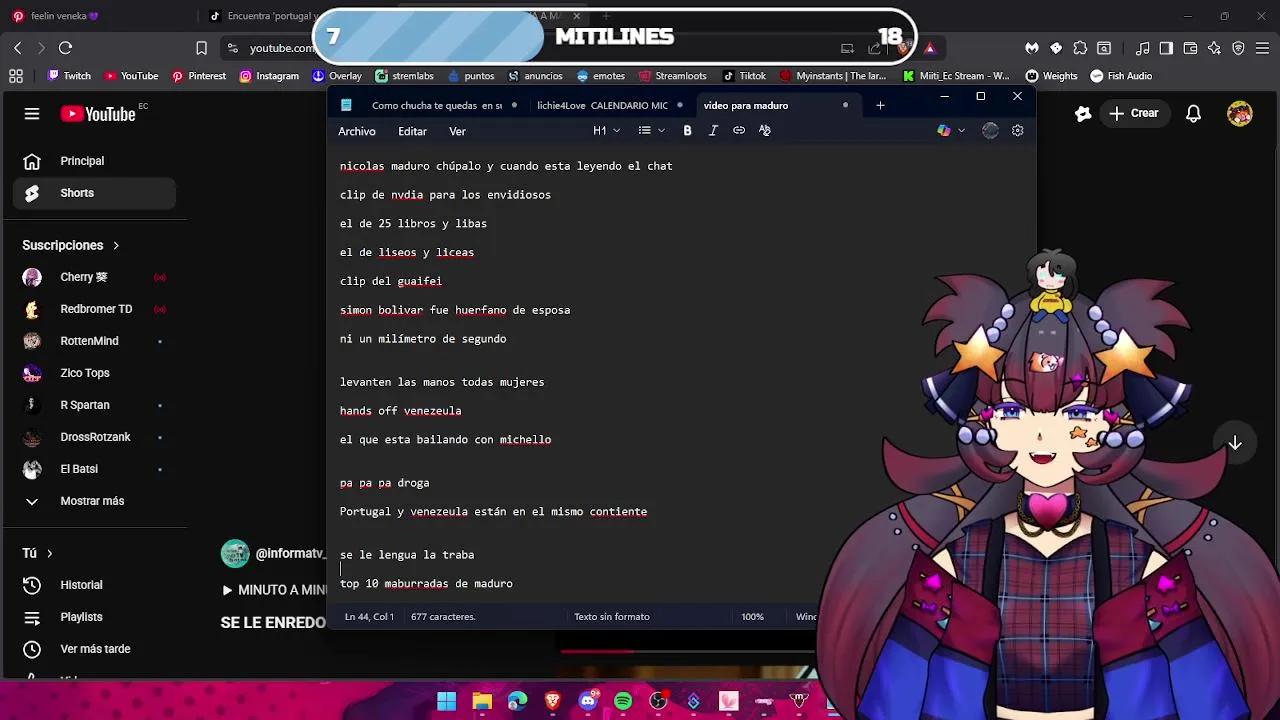This screenshot has height=720, width=1280.
Task: Bookmark this page in the browser
Action: coord(201,48)
